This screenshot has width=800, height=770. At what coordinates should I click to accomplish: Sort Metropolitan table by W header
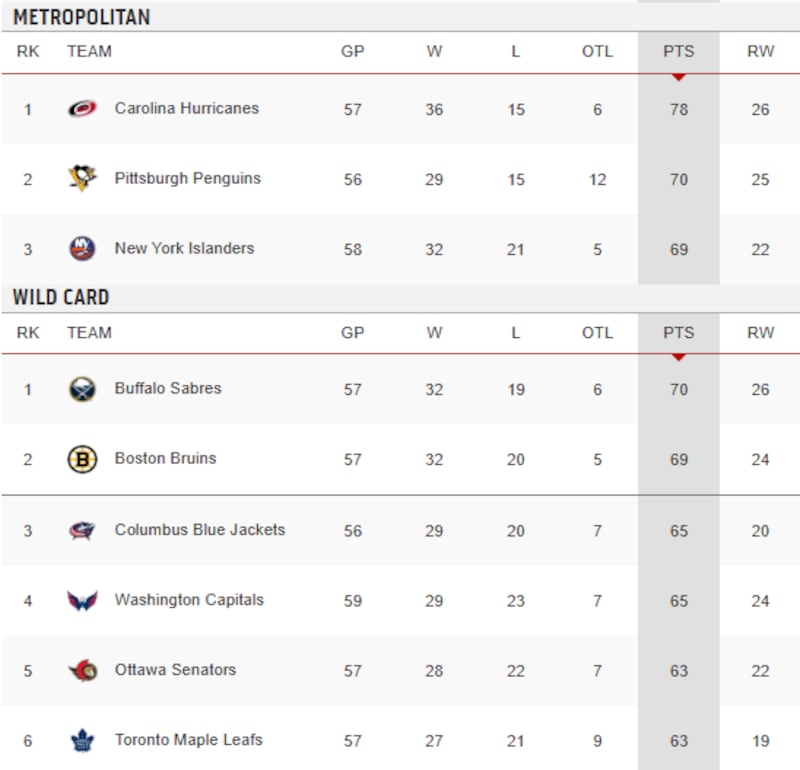(434, 52)
